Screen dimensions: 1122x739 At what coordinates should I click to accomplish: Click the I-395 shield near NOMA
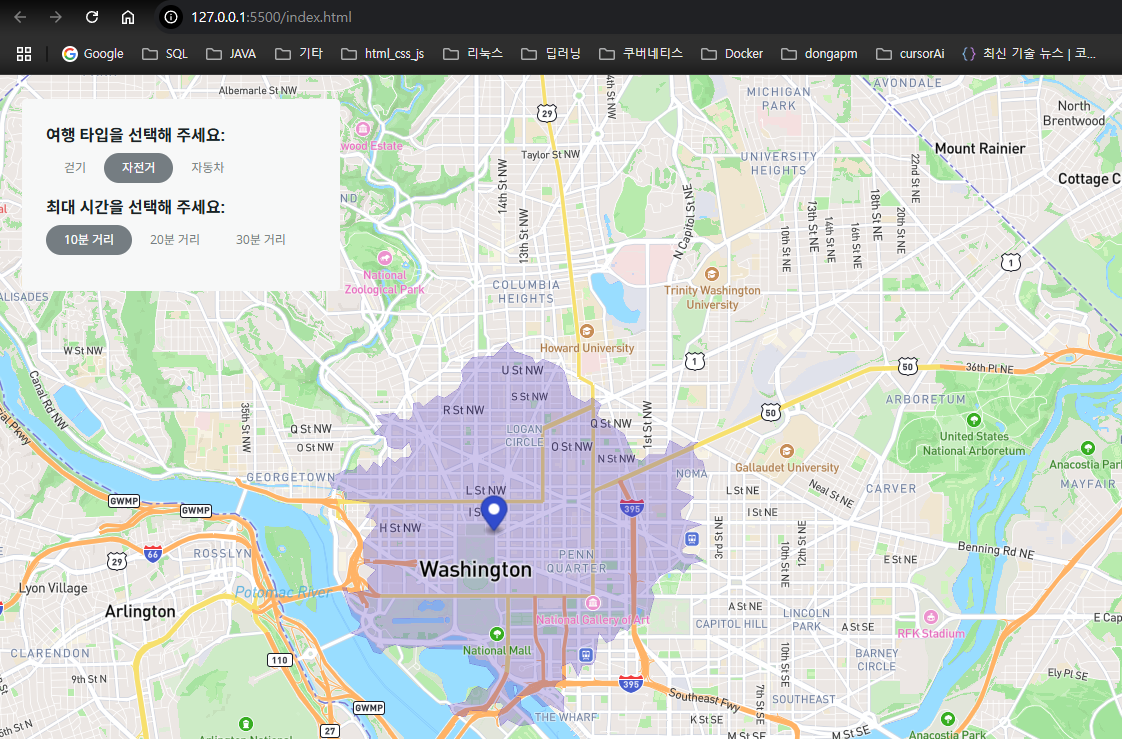[x=631, y=508]
